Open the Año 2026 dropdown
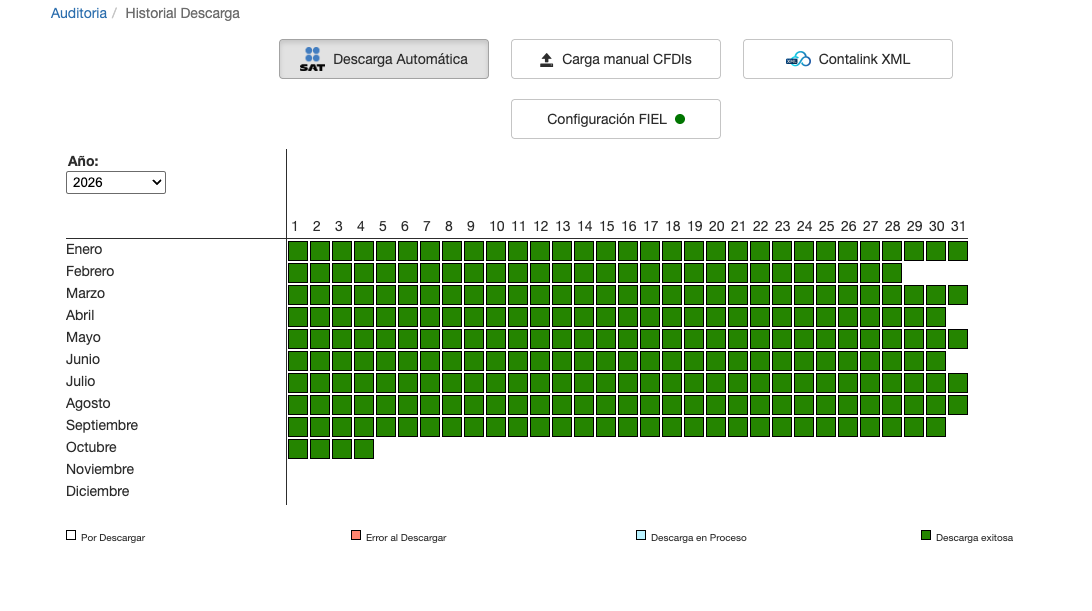 tap(116, 183)
